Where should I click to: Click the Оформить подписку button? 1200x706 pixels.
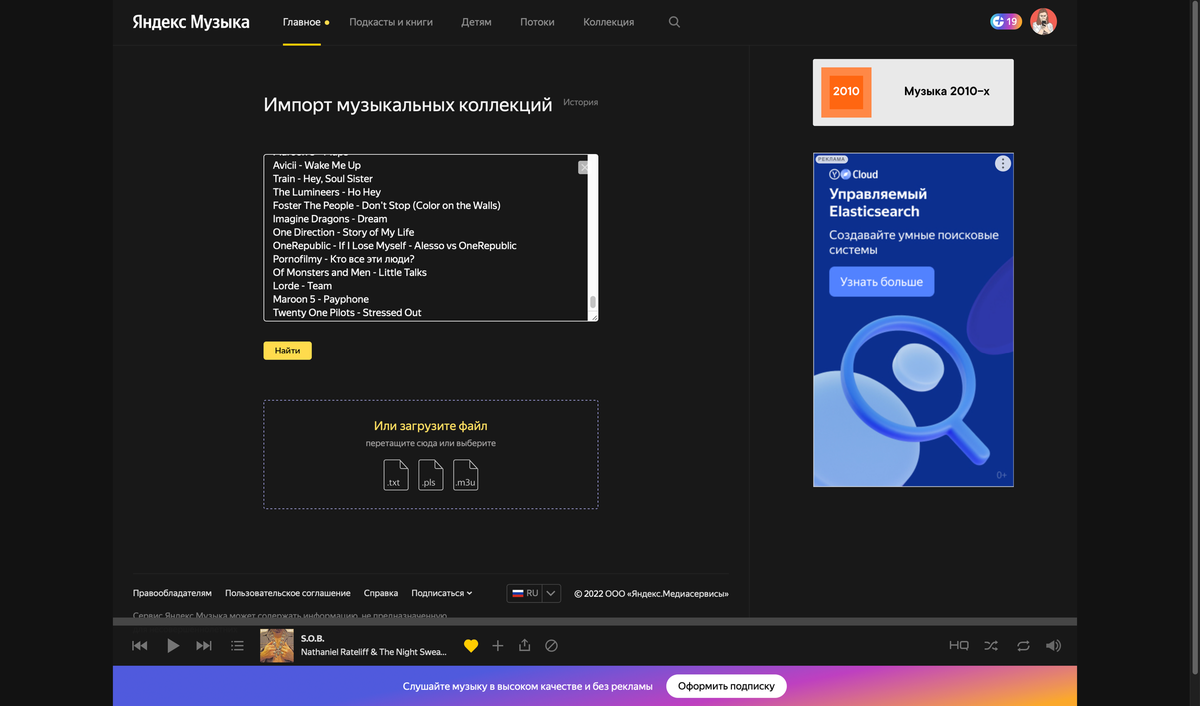click(x=726, y=686)
